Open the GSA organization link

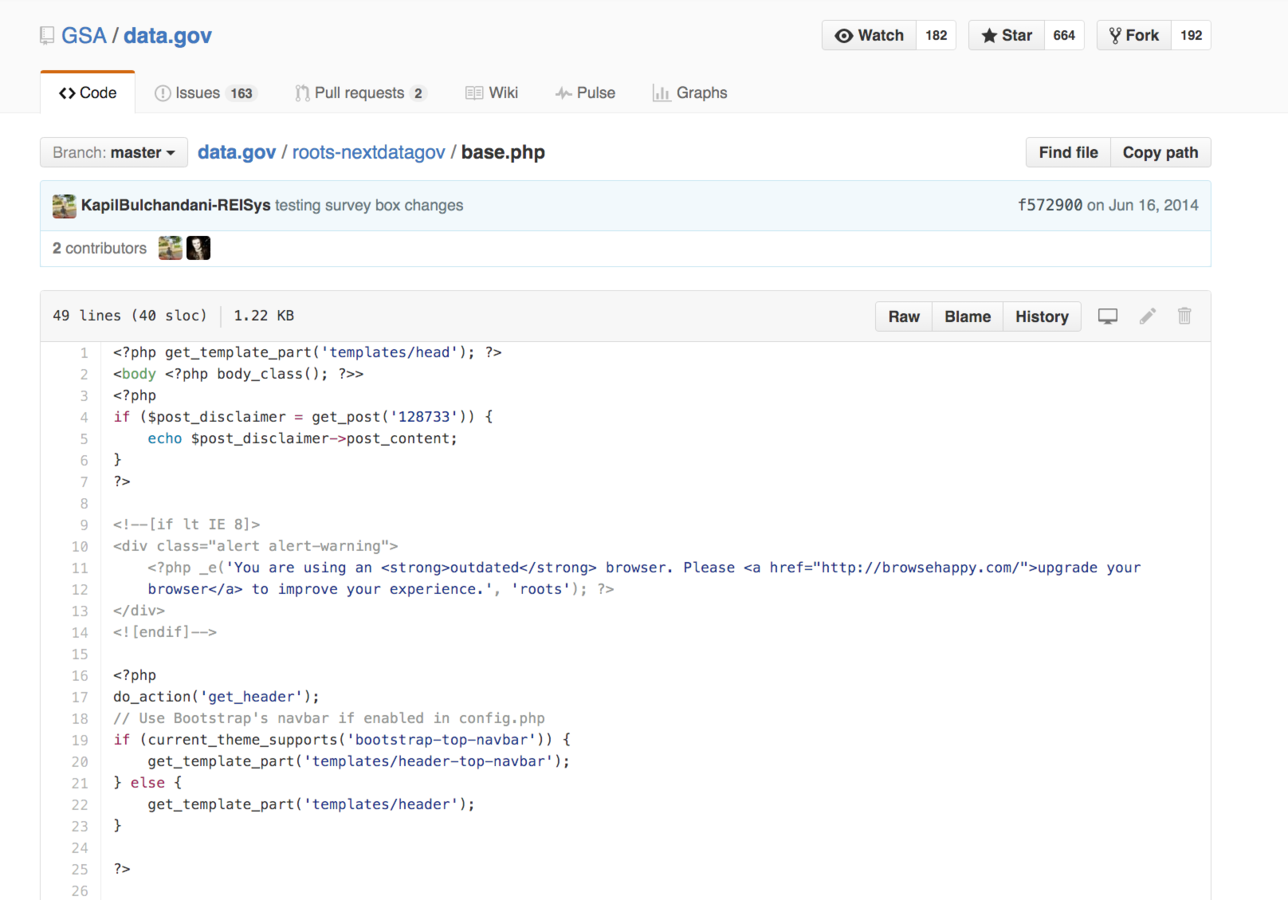84,36
